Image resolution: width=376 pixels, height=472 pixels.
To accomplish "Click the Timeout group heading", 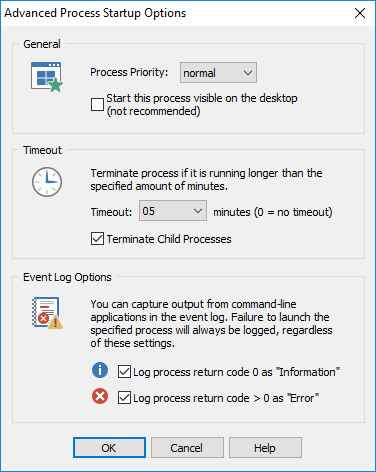I will (42, 150).
